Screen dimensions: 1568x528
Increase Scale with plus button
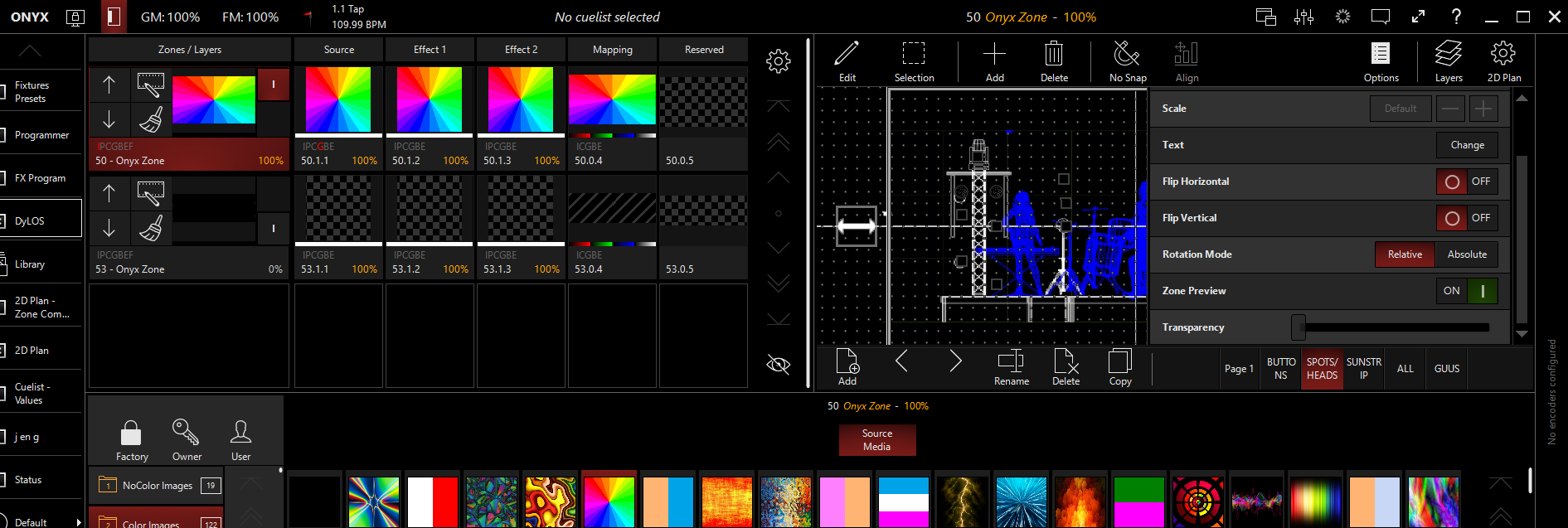1483,109
